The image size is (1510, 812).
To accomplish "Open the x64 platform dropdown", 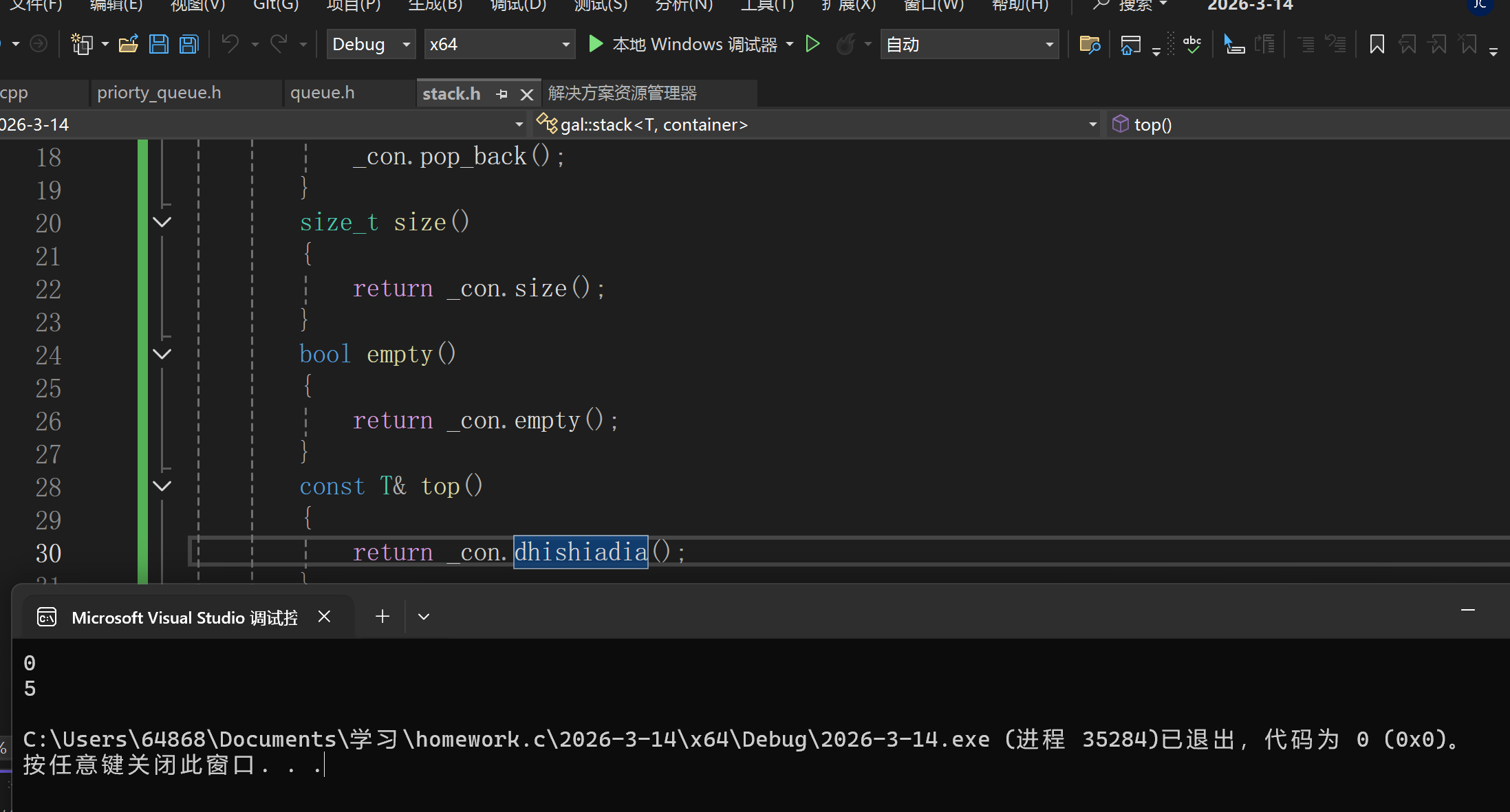I will [x=499, y=45].
